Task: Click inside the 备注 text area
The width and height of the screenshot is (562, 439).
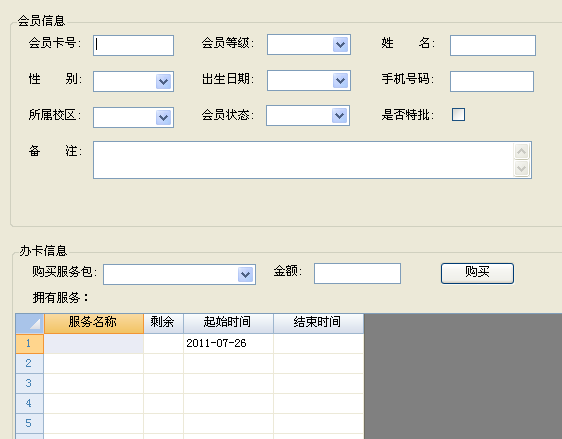Action: [x=303, y=160]
